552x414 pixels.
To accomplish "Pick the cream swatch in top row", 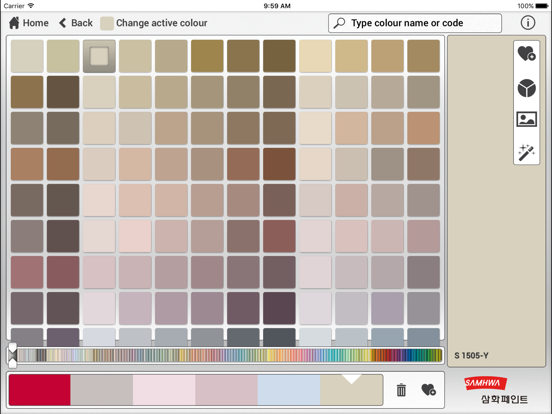I will [x=315, y=56].
